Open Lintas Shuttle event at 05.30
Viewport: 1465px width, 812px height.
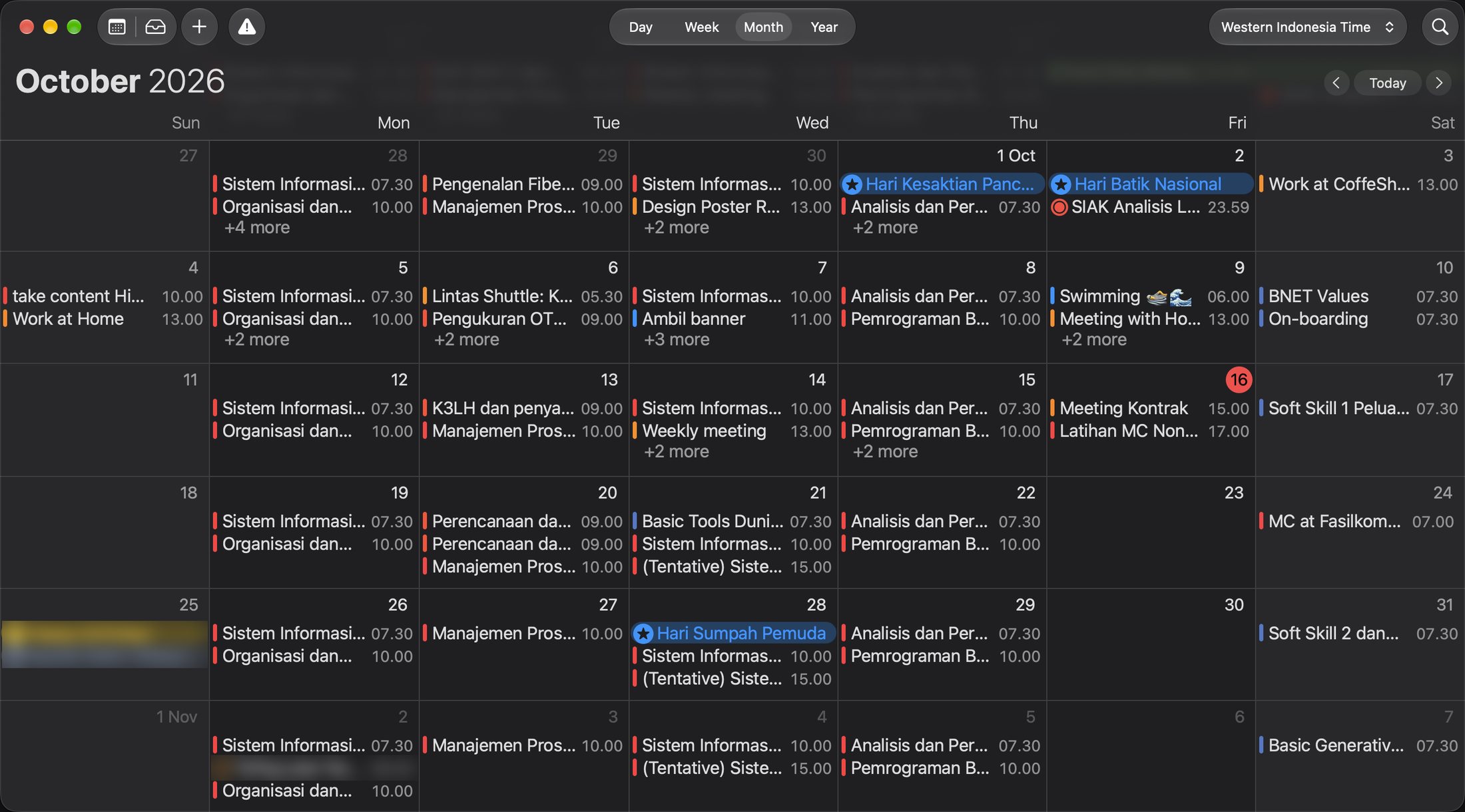[x=523, y=296]
